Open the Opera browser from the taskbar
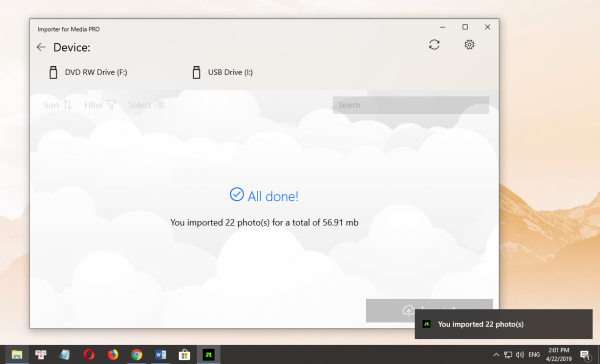Image resolution: width=600 pixels, height=364 pixels. click(x=88, y=355)
